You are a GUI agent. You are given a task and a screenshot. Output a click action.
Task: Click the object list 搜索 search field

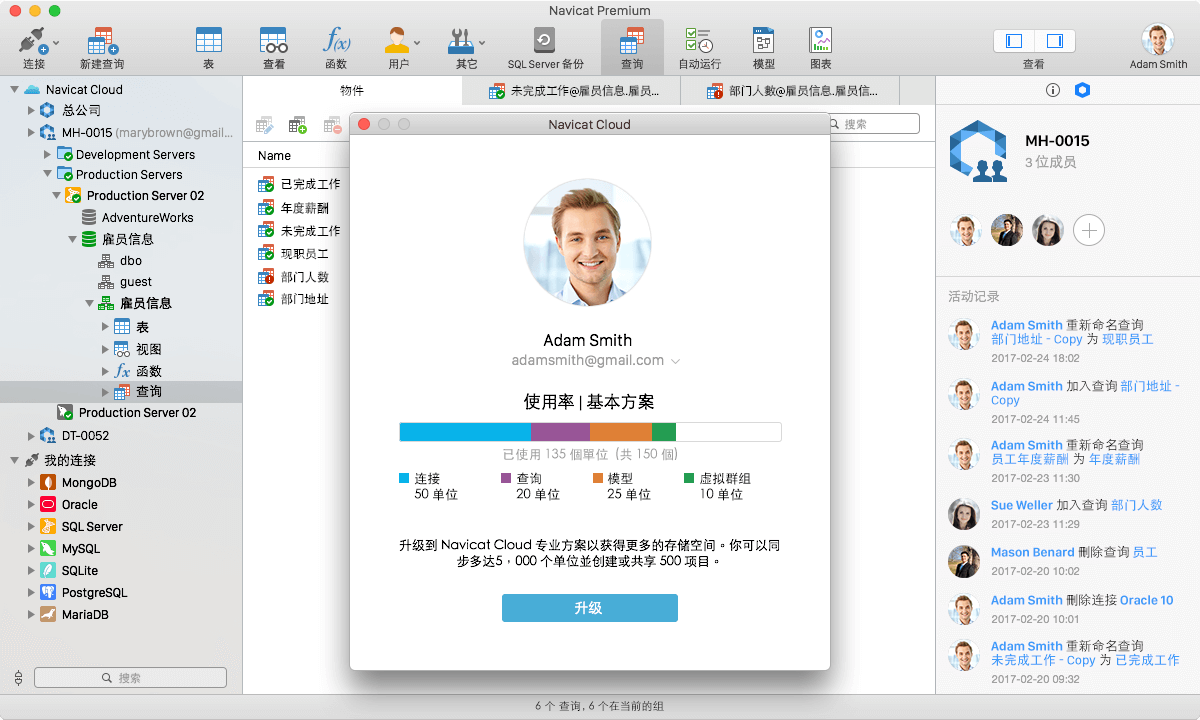click(874, 124)
